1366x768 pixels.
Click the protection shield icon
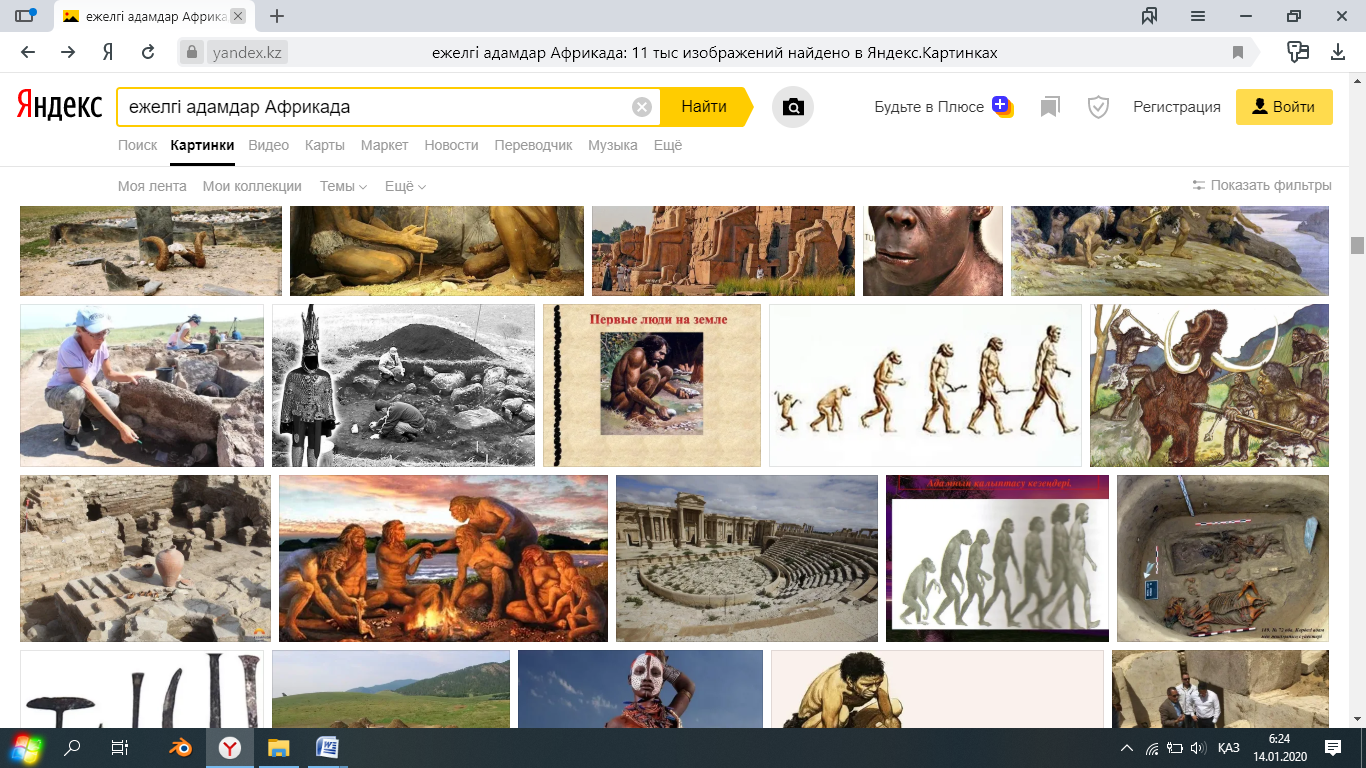click(1098, 107)
